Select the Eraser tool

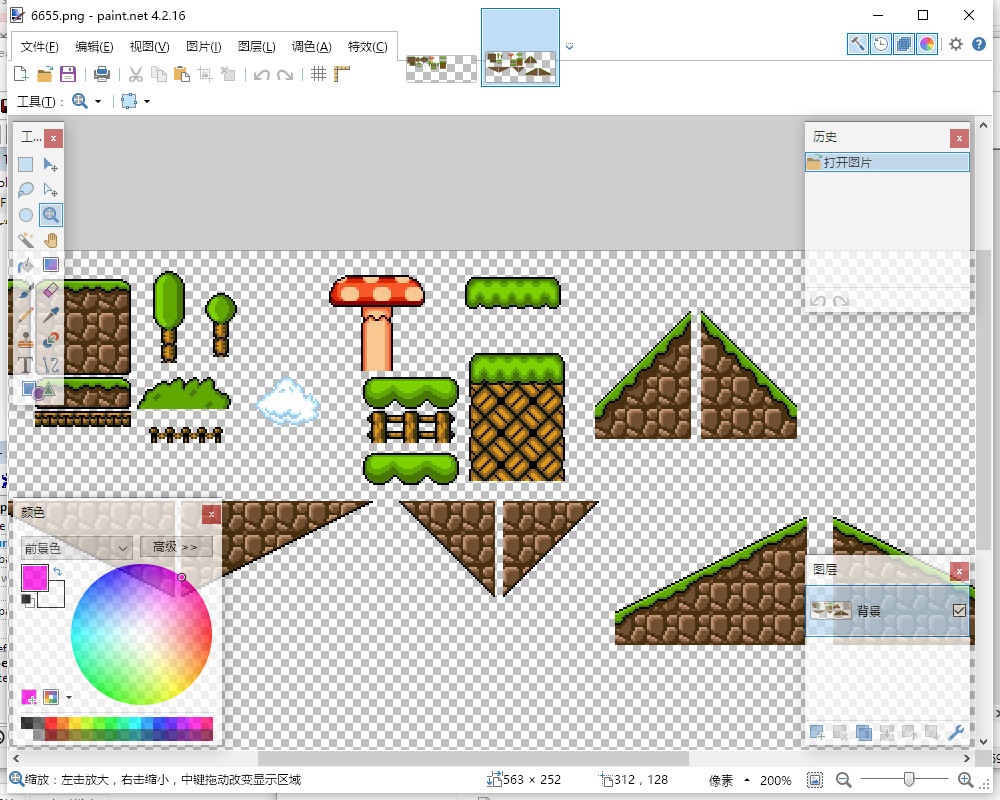point(50,290)
